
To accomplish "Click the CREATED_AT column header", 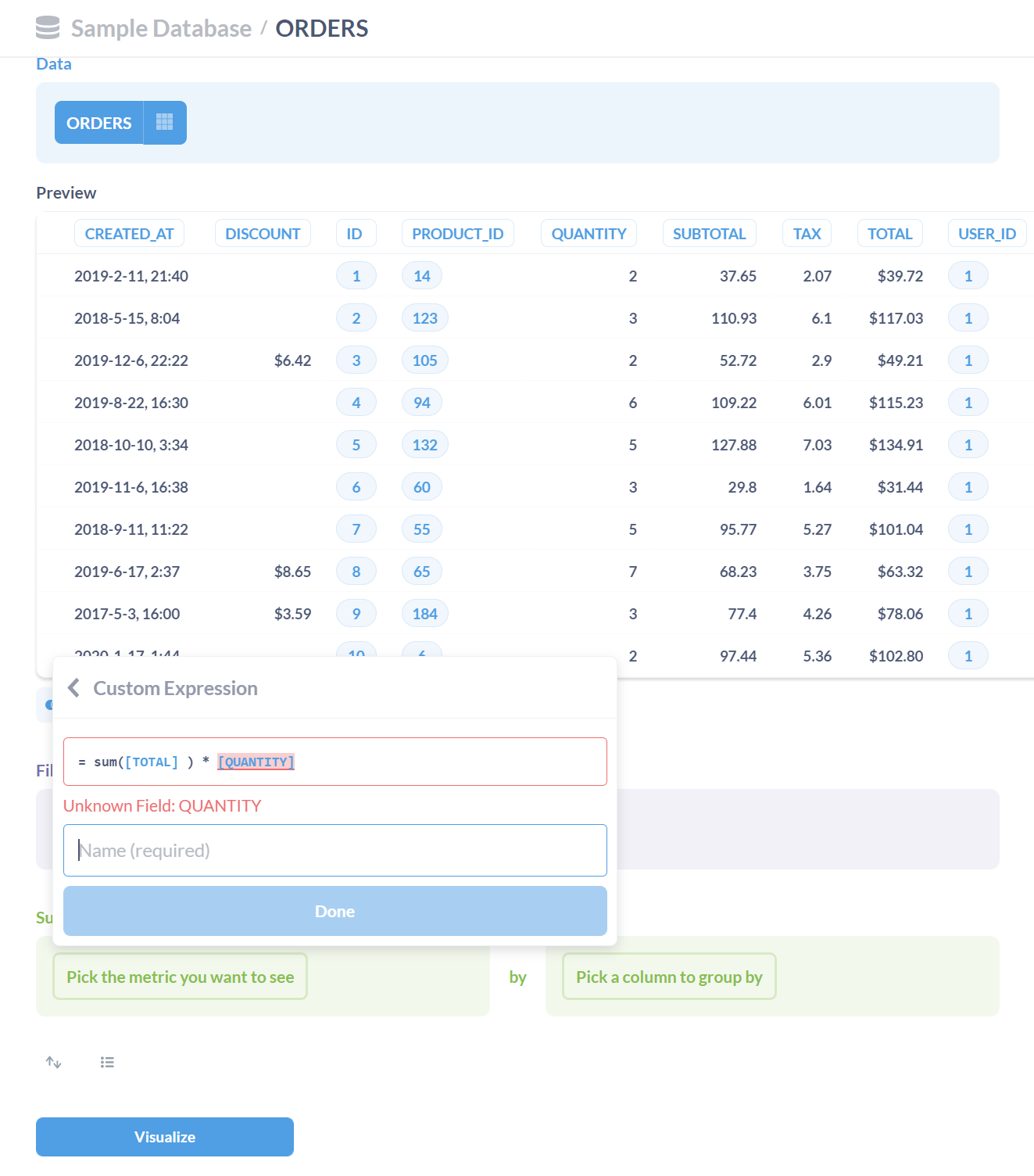I will (130, 234).
